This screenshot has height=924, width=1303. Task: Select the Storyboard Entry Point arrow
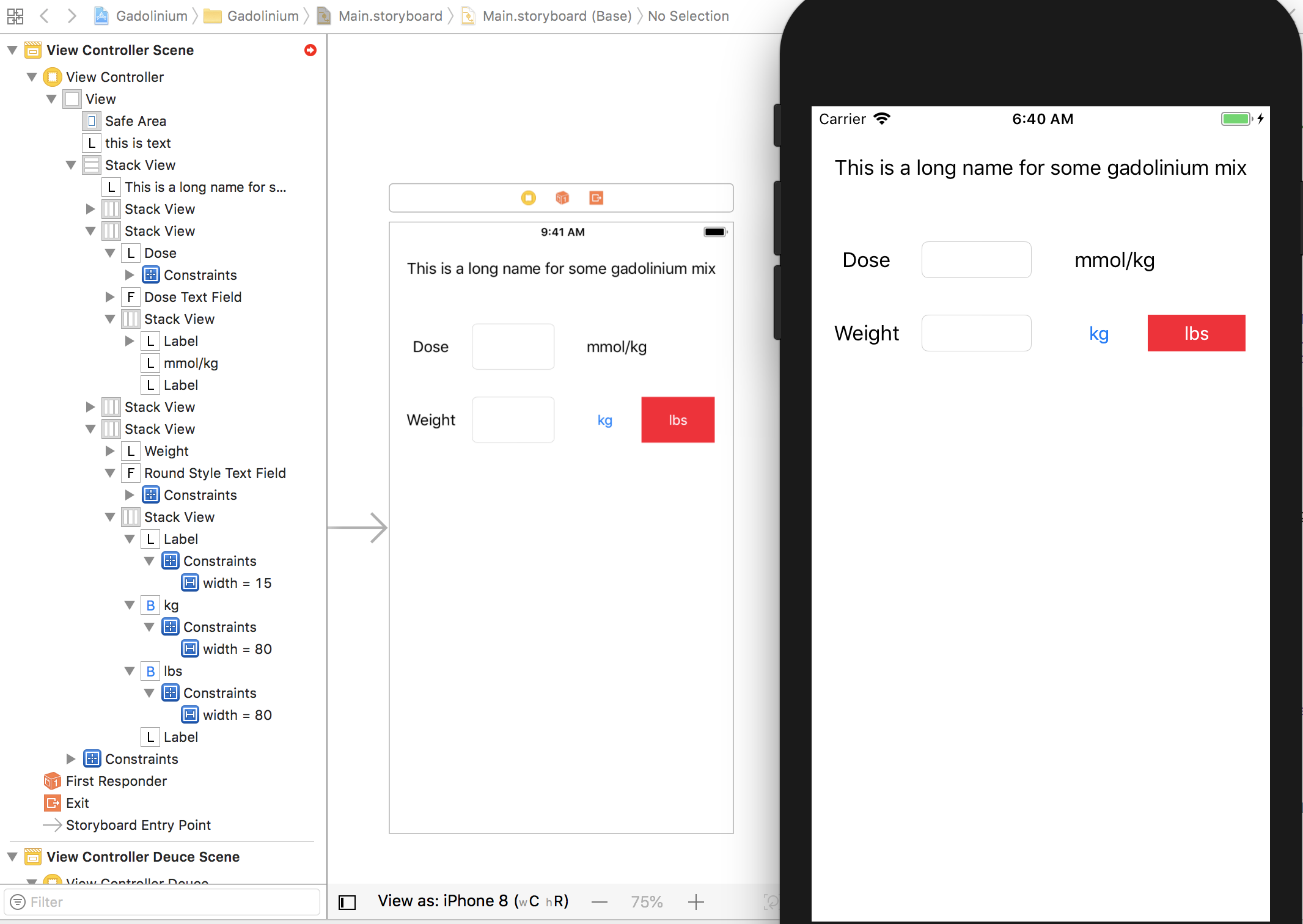point(53,825)
